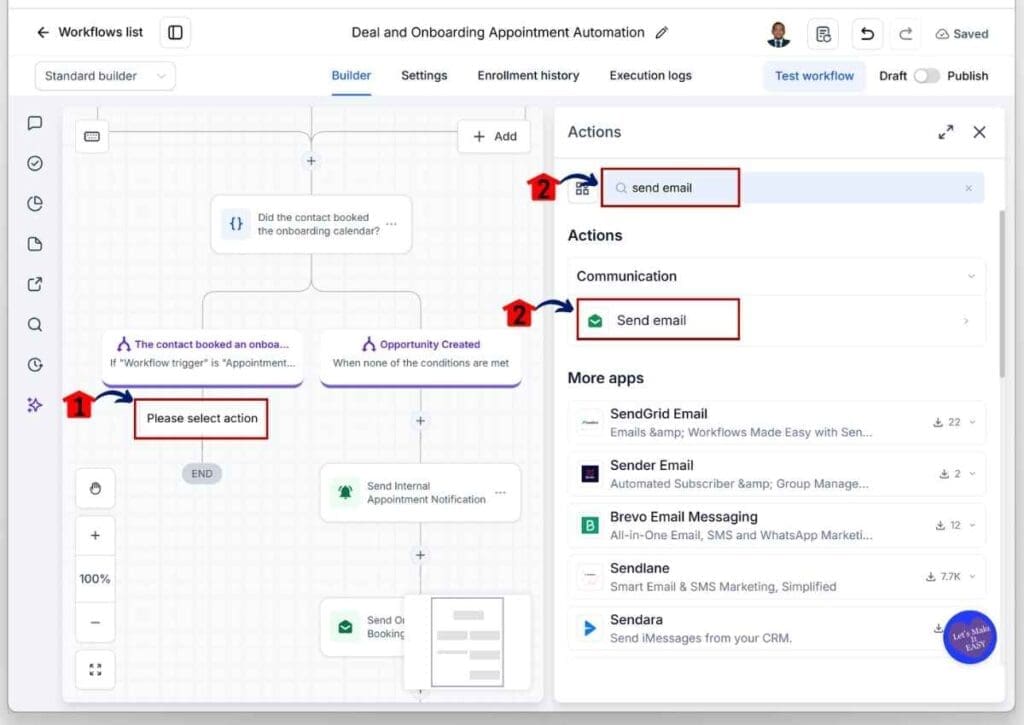Choose the Send email action
The height and width of the screenshot is (725, 1024).
tap(777, 321)
